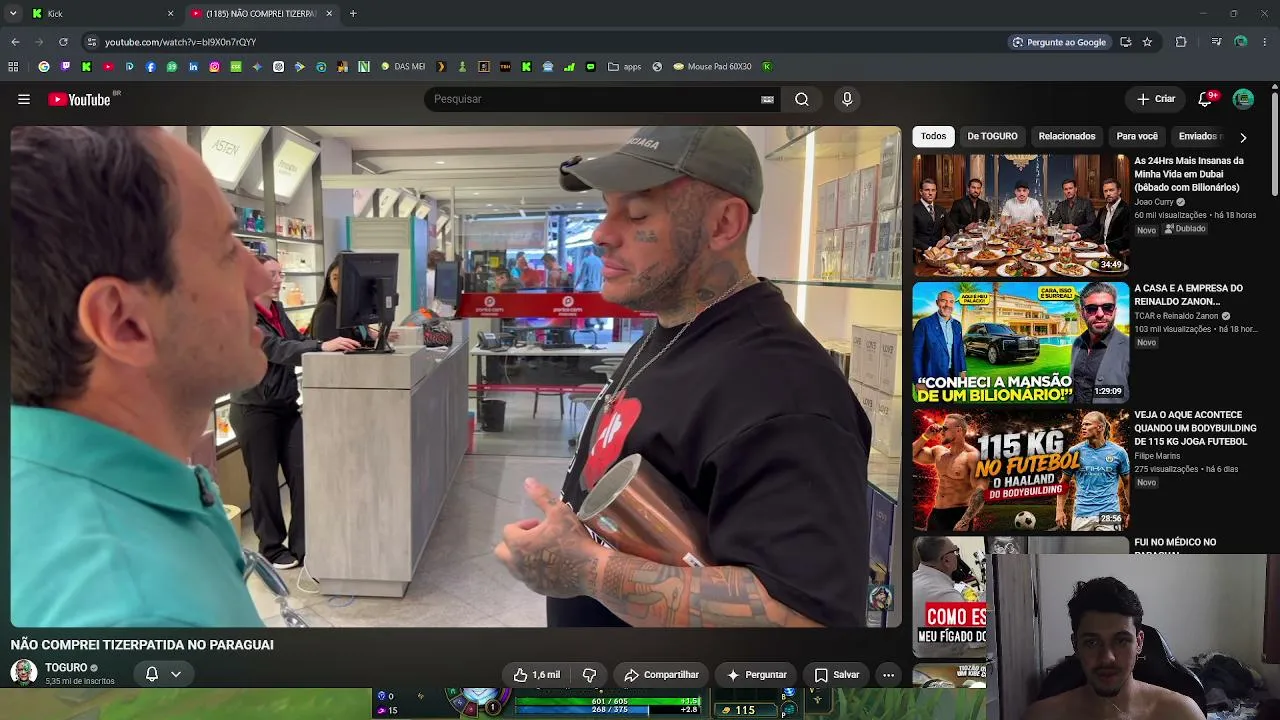Open Chrome profile avatar in toolbar
1280x720 pixels.
point(1241,42)
